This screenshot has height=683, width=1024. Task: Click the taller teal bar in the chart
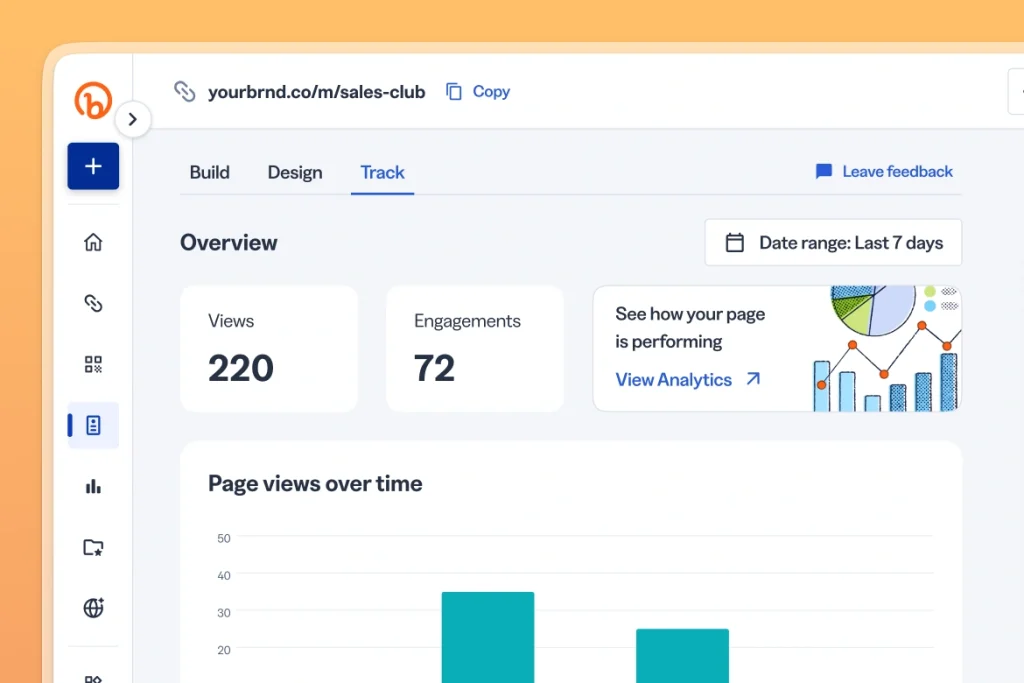click(x=488, y=637)
